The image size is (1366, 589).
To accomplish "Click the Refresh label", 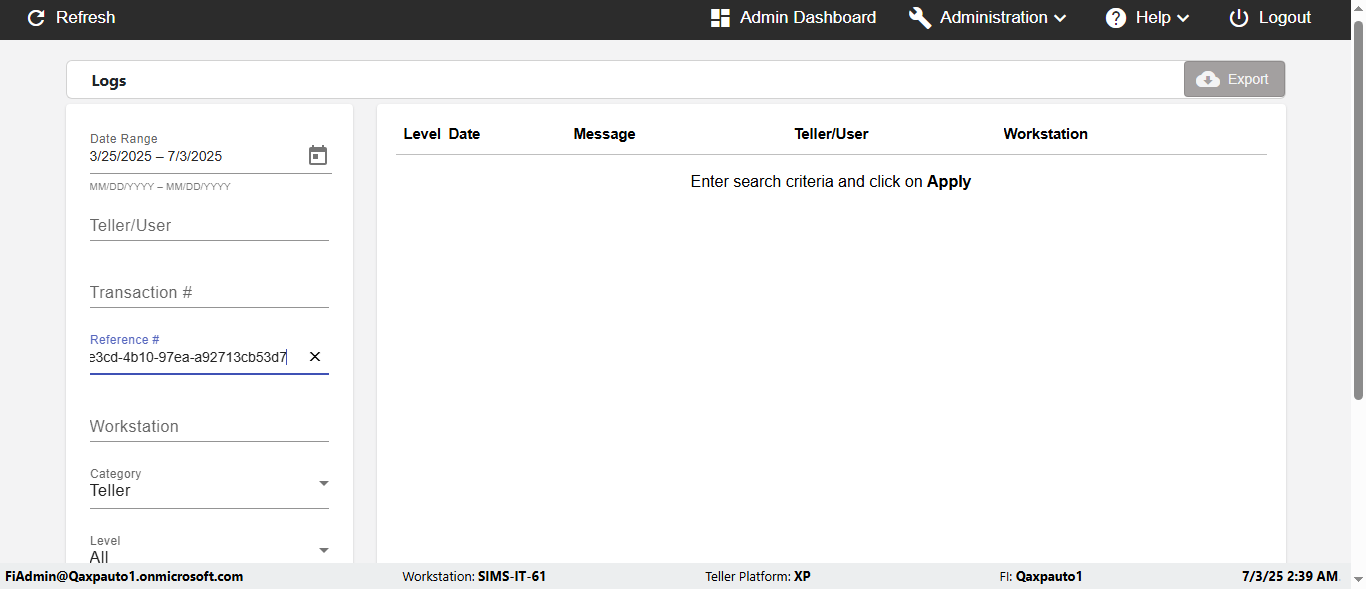I will click(x=86, y=18).
